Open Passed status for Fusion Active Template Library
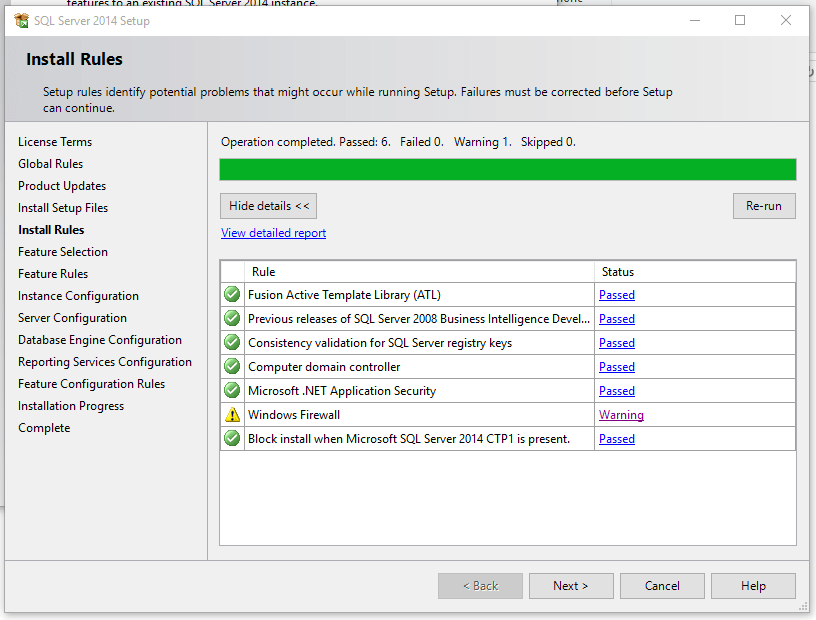 coord(617,295)
